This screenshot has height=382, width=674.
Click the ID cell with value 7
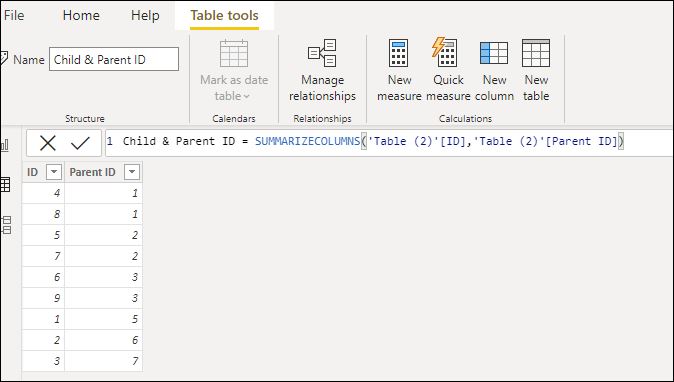click(x=43, y=256)
